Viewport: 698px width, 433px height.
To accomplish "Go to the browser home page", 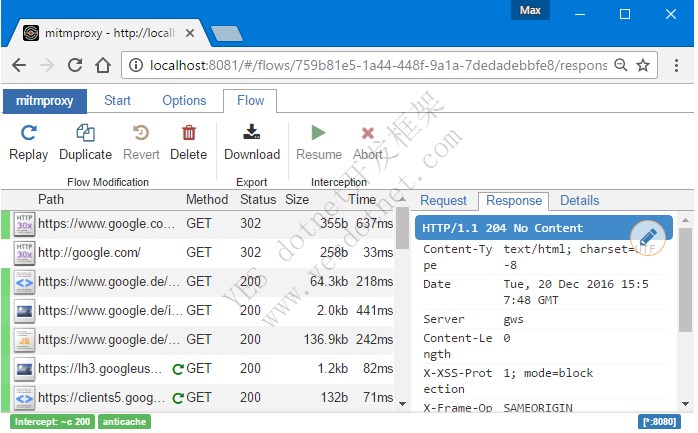I will pos(103,65).
